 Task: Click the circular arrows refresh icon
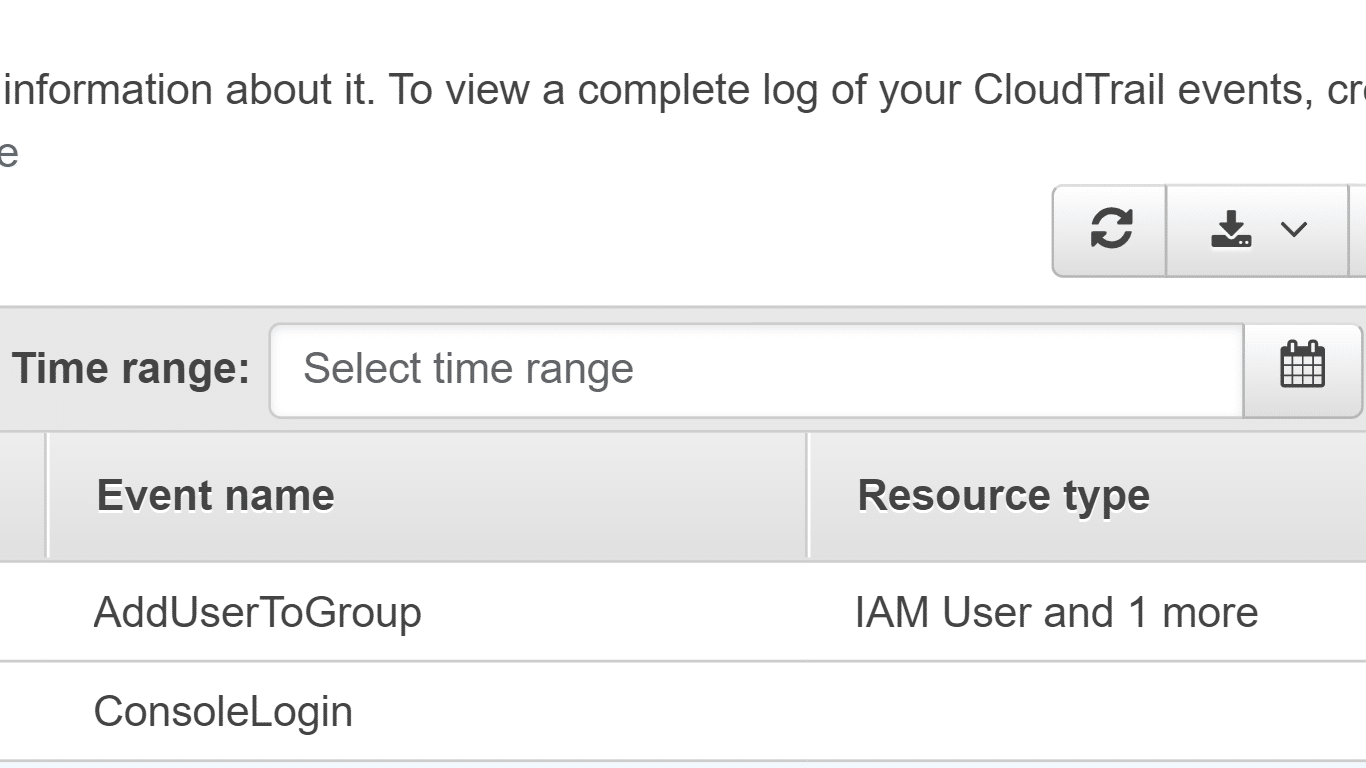click(1109, 229)
